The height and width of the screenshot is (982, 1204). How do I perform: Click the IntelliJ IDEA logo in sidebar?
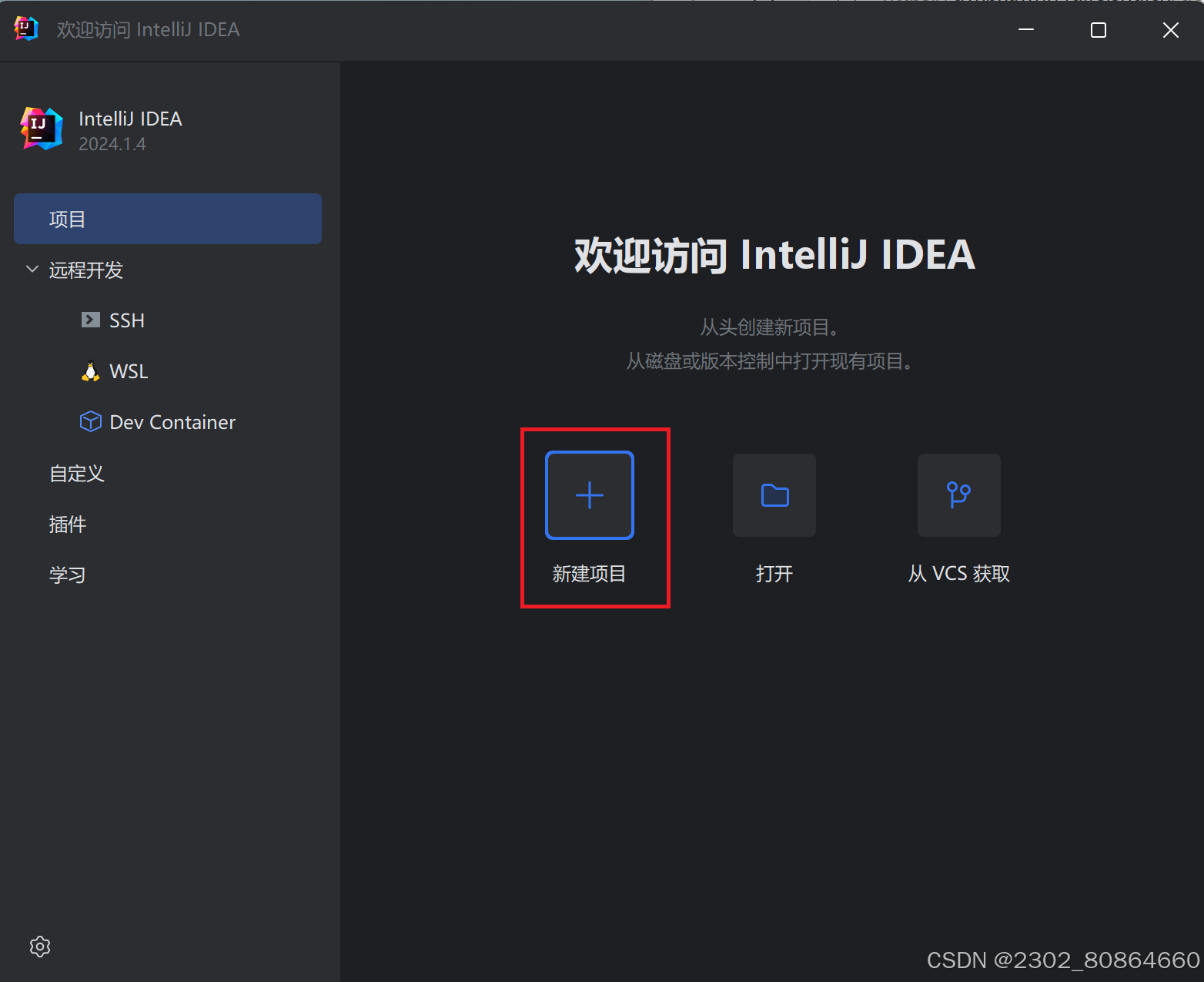pos(42,129)
